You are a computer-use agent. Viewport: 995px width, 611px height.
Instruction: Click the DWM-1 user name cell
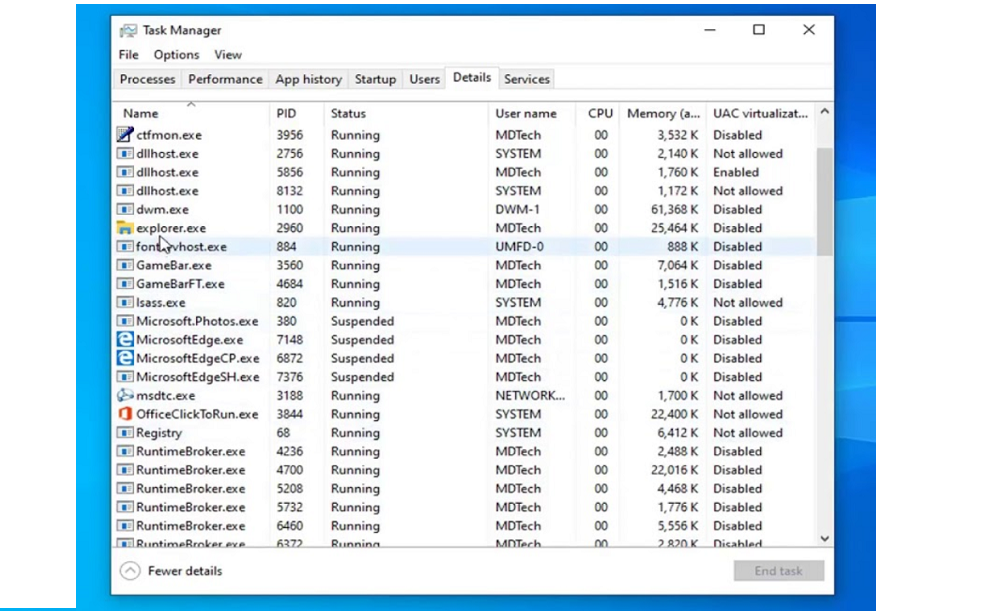(518, 209)
